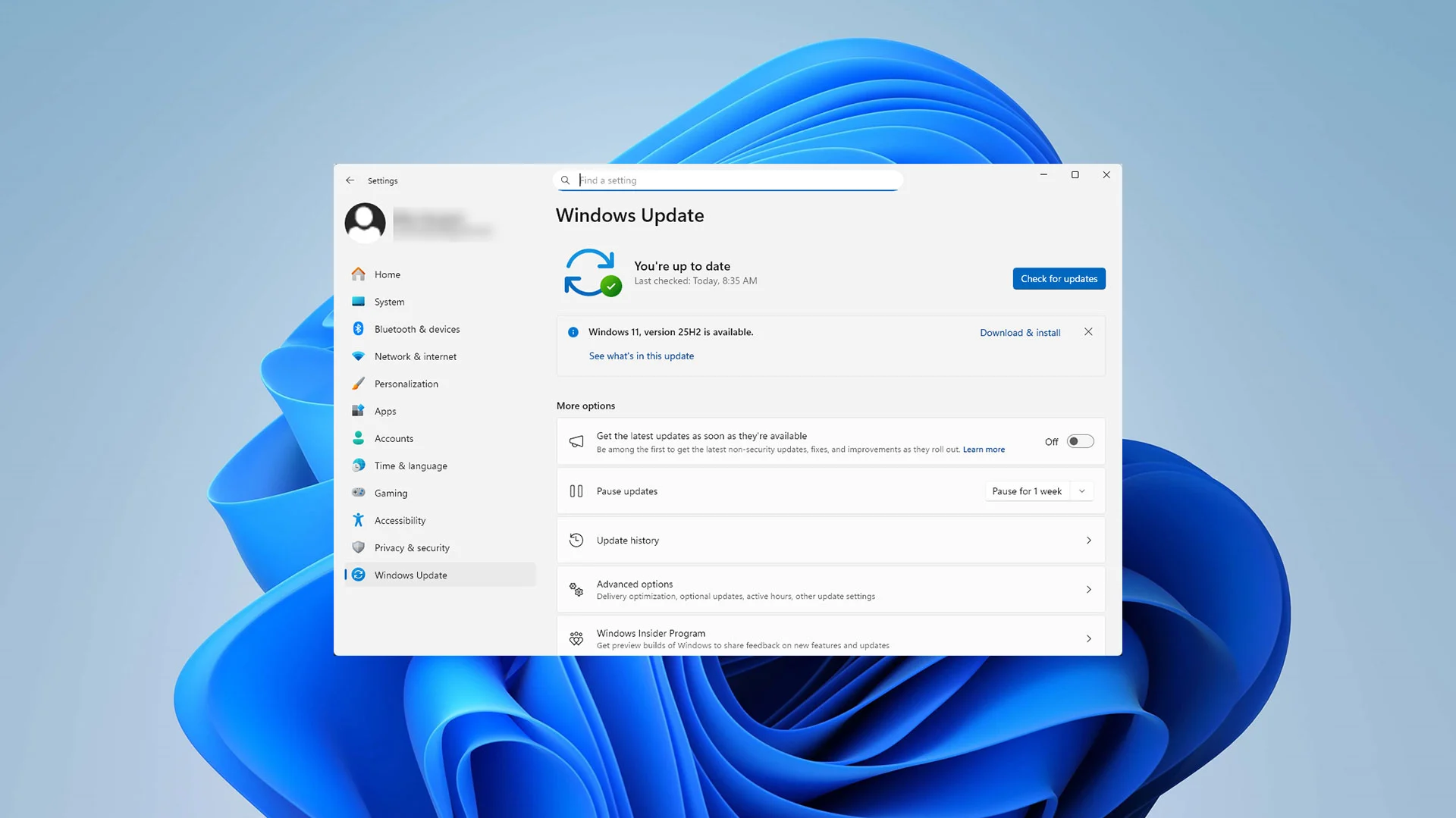
Task: Click the pause icon beside Pause updates
Action: coord(576,491)
